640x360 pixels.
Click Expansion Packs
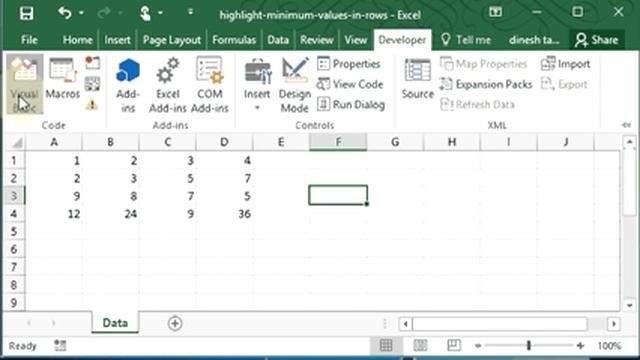[486, 84]
